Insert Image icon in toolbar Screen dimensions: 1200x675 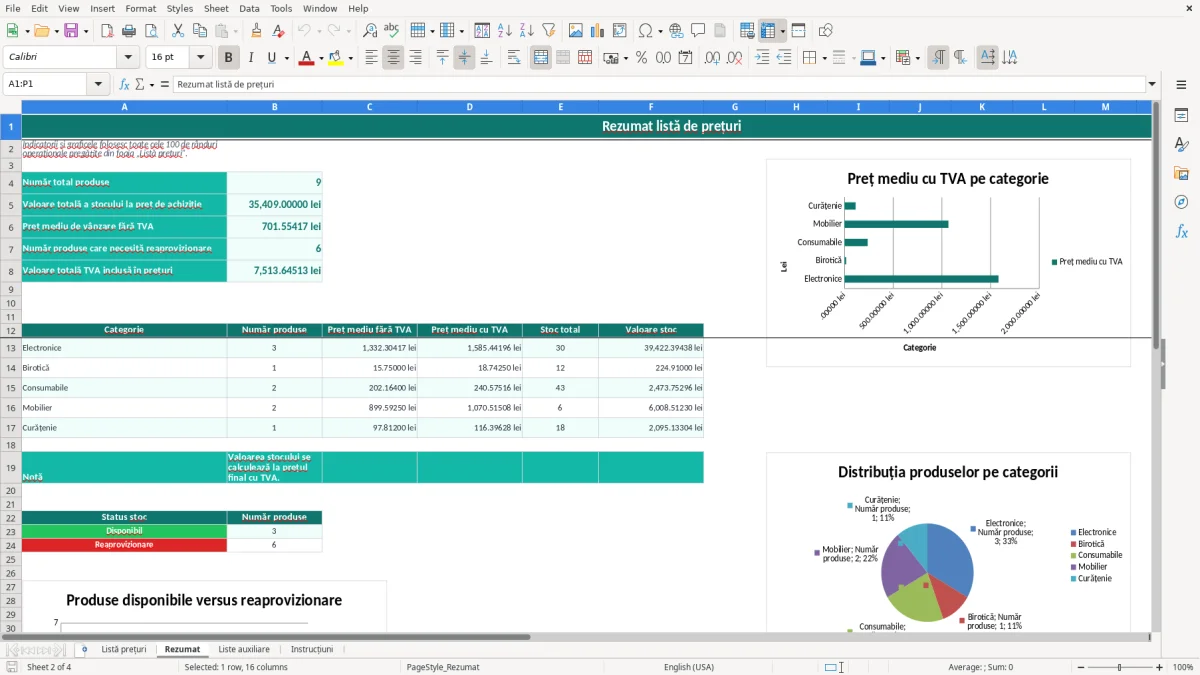tap(576, 31)
